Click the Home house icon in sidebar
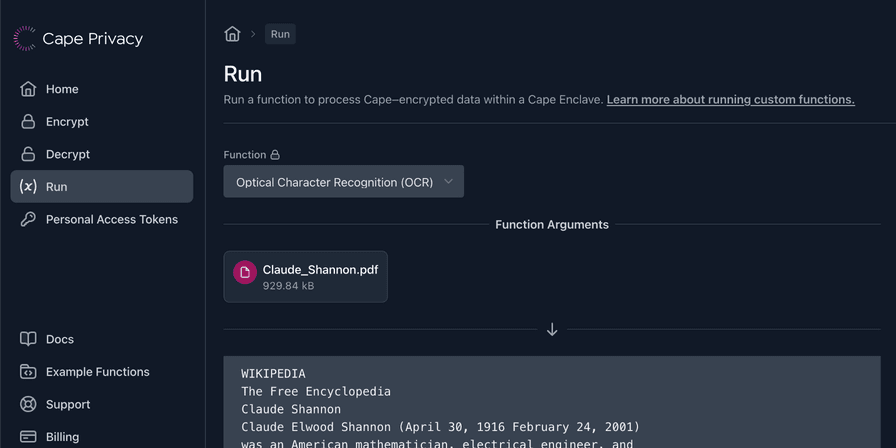 tap(28, 89)
